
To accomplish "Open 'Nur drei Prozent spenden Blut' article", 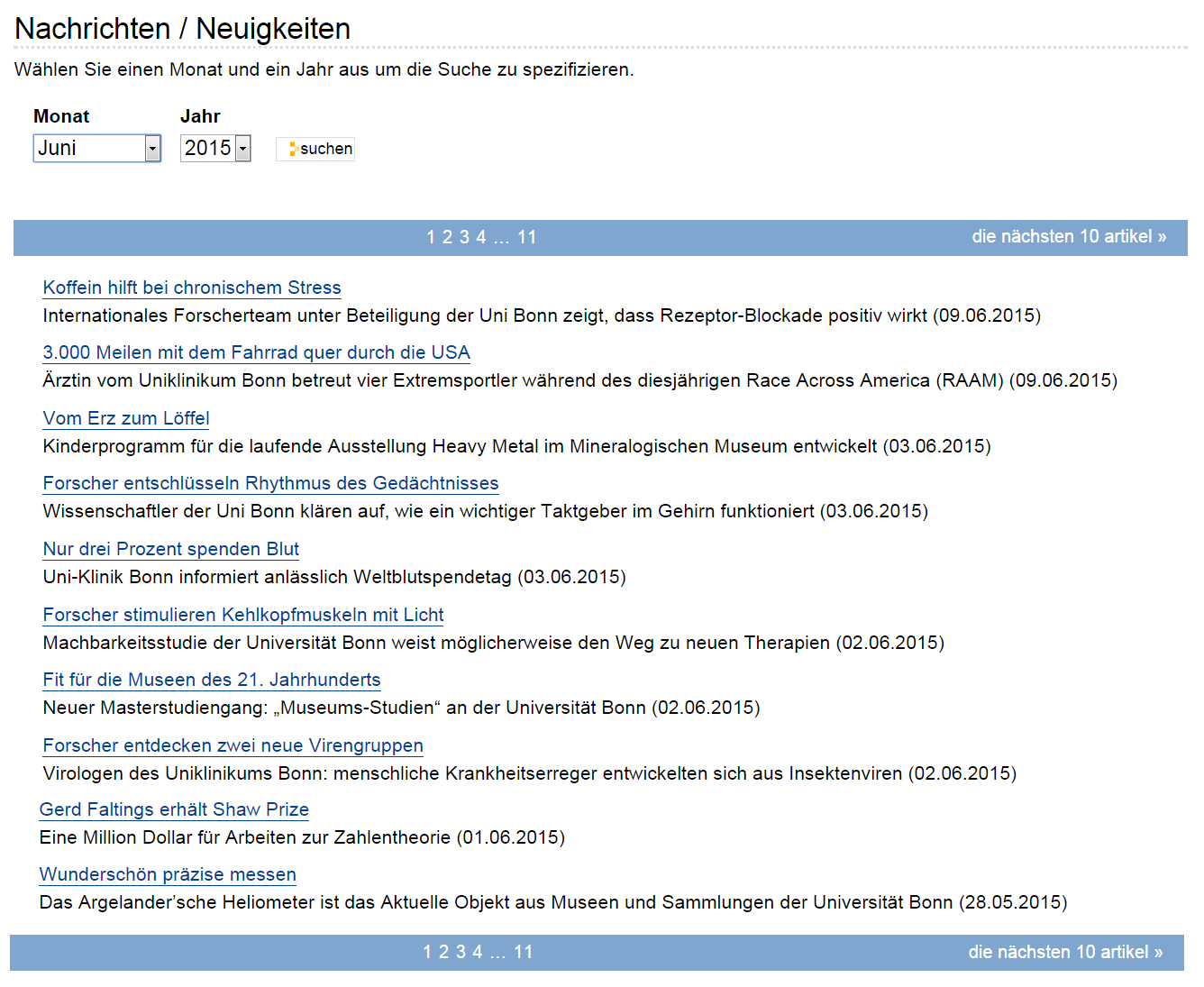I will pyautogui.click(x=171, y=549).
